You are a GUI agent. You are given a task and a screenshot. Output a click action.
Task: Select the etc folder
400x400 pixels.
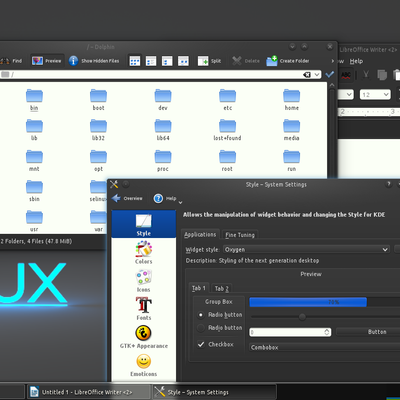tap(227, 100)
